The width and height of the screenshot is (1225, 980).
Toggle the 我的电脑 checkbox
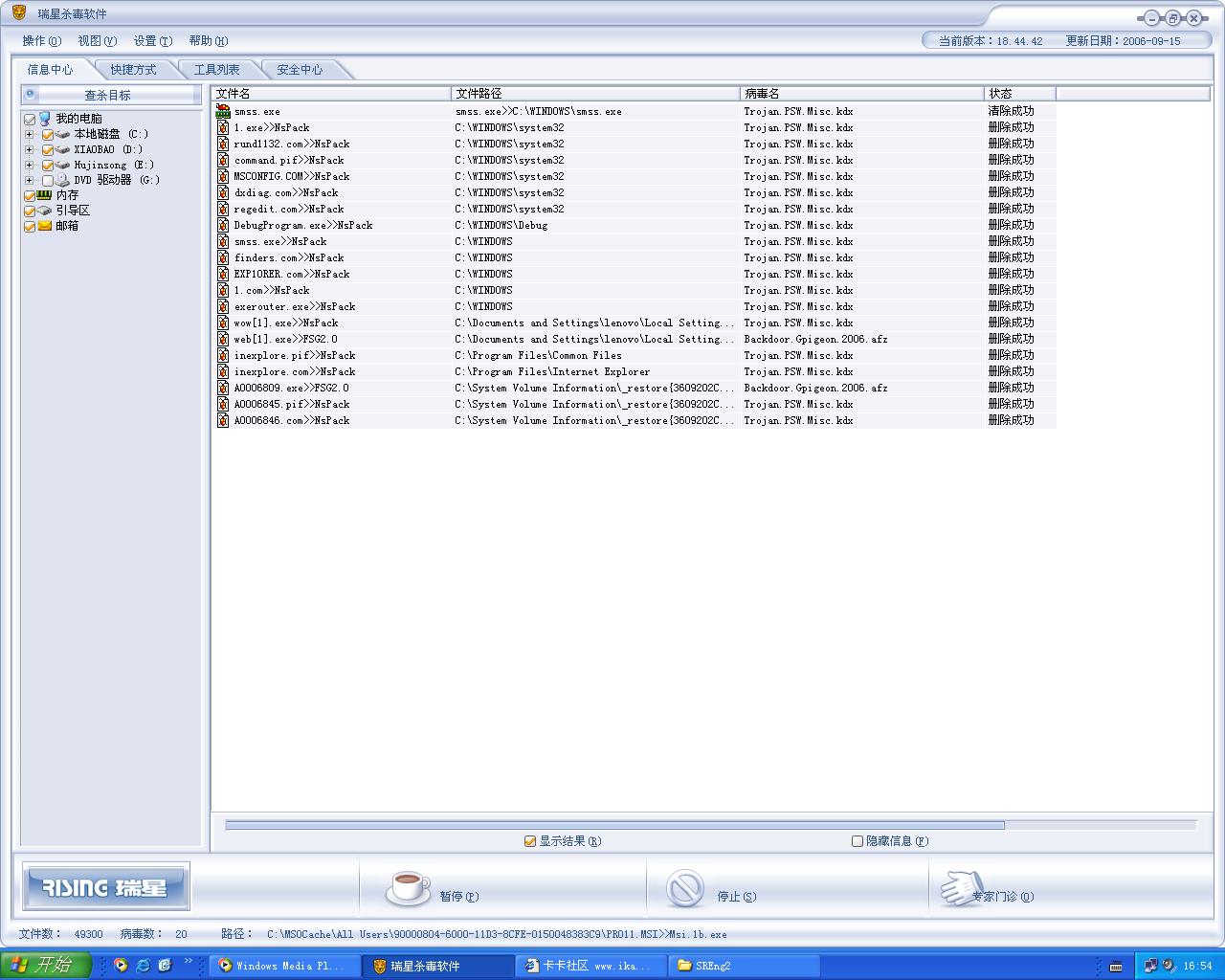point(30,120)
